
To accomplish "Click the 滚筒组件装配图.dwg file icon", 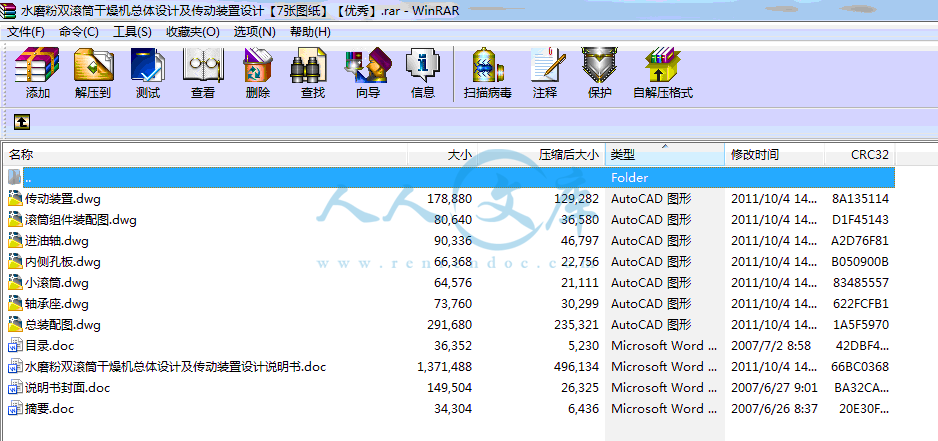I will 16,220.
